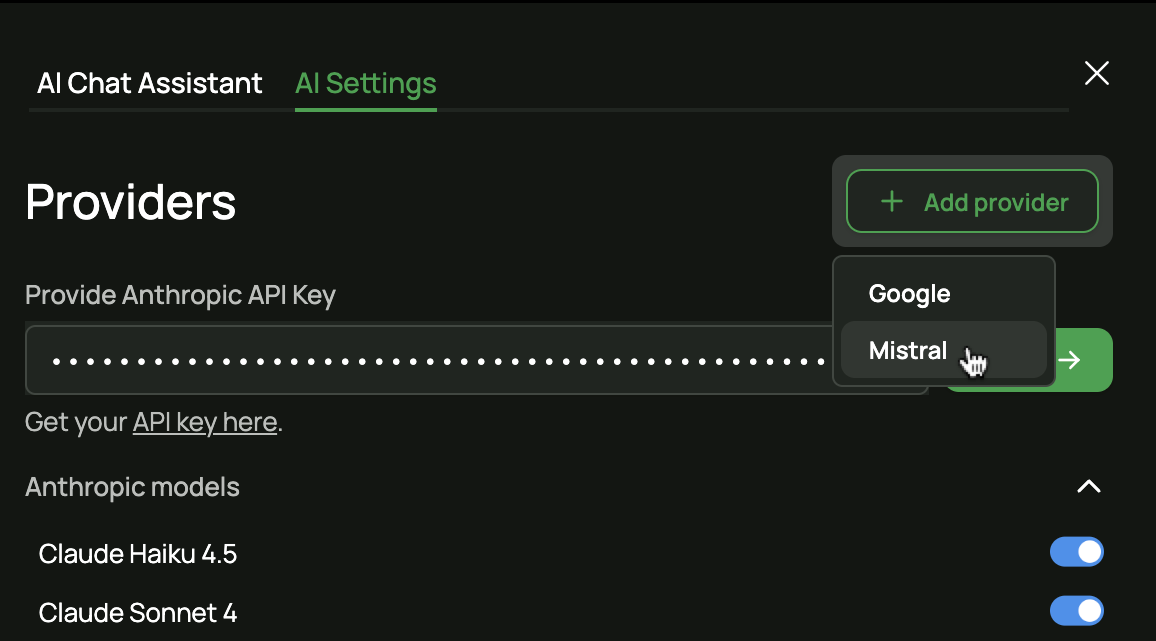Click the "Get your" helper text

(76, 422)
